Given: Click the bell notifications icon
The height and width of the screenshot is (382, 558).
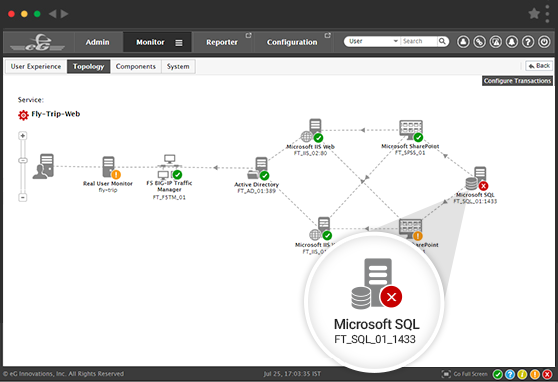Looking at the screenshot, I should [x=512, y=42].
